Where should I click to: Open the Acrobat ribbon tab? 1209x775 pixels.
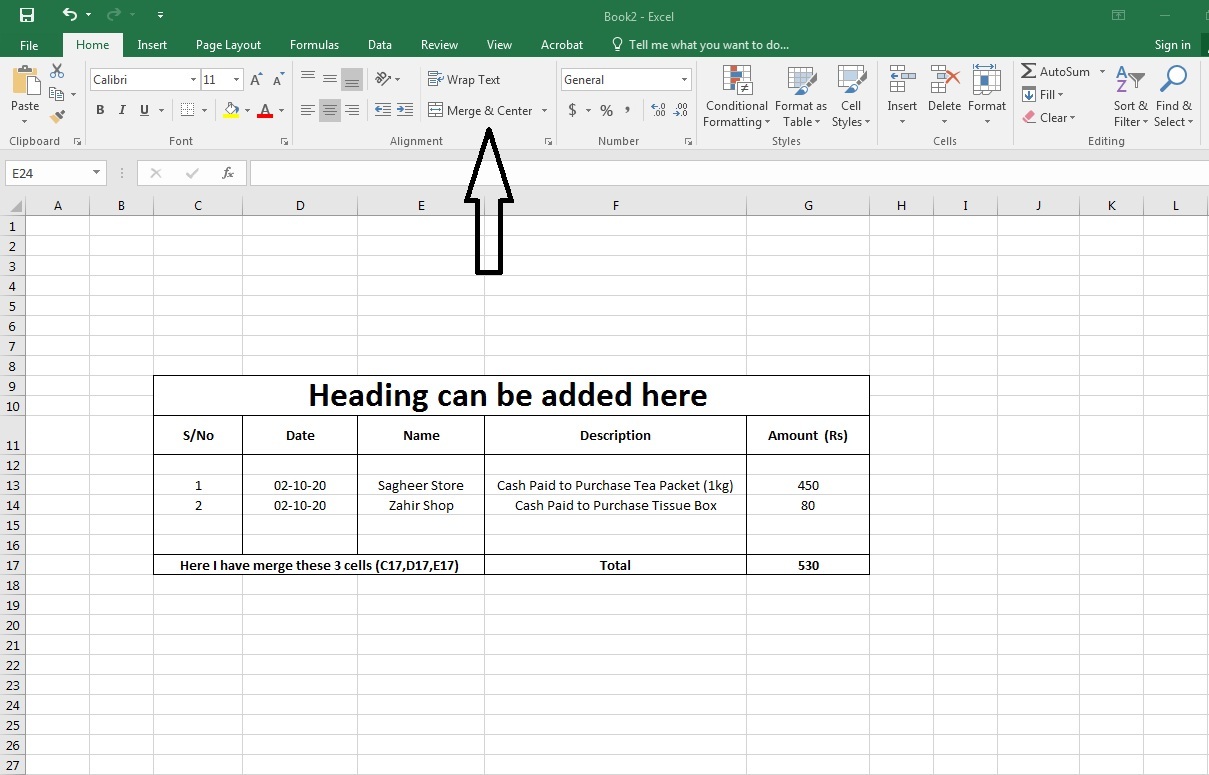[x=561, y=45]
